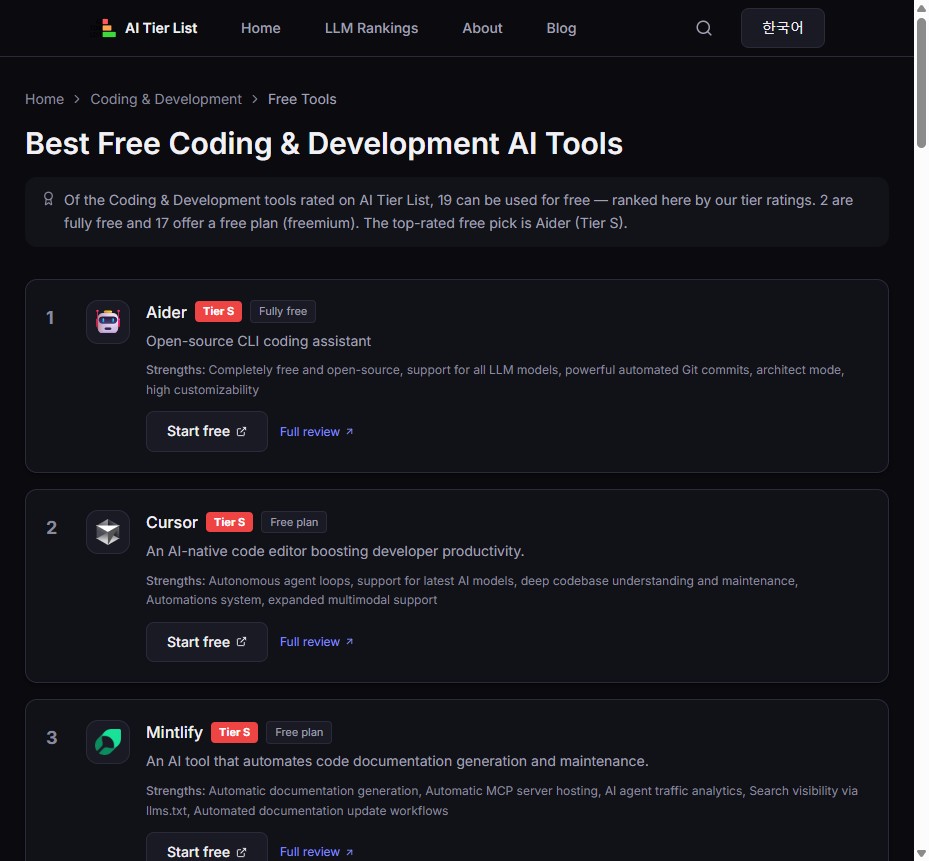Click 'Open-source CLI coding assistant' description
Image resolution: width=929 pixels, height=861 pixels.
258,341
